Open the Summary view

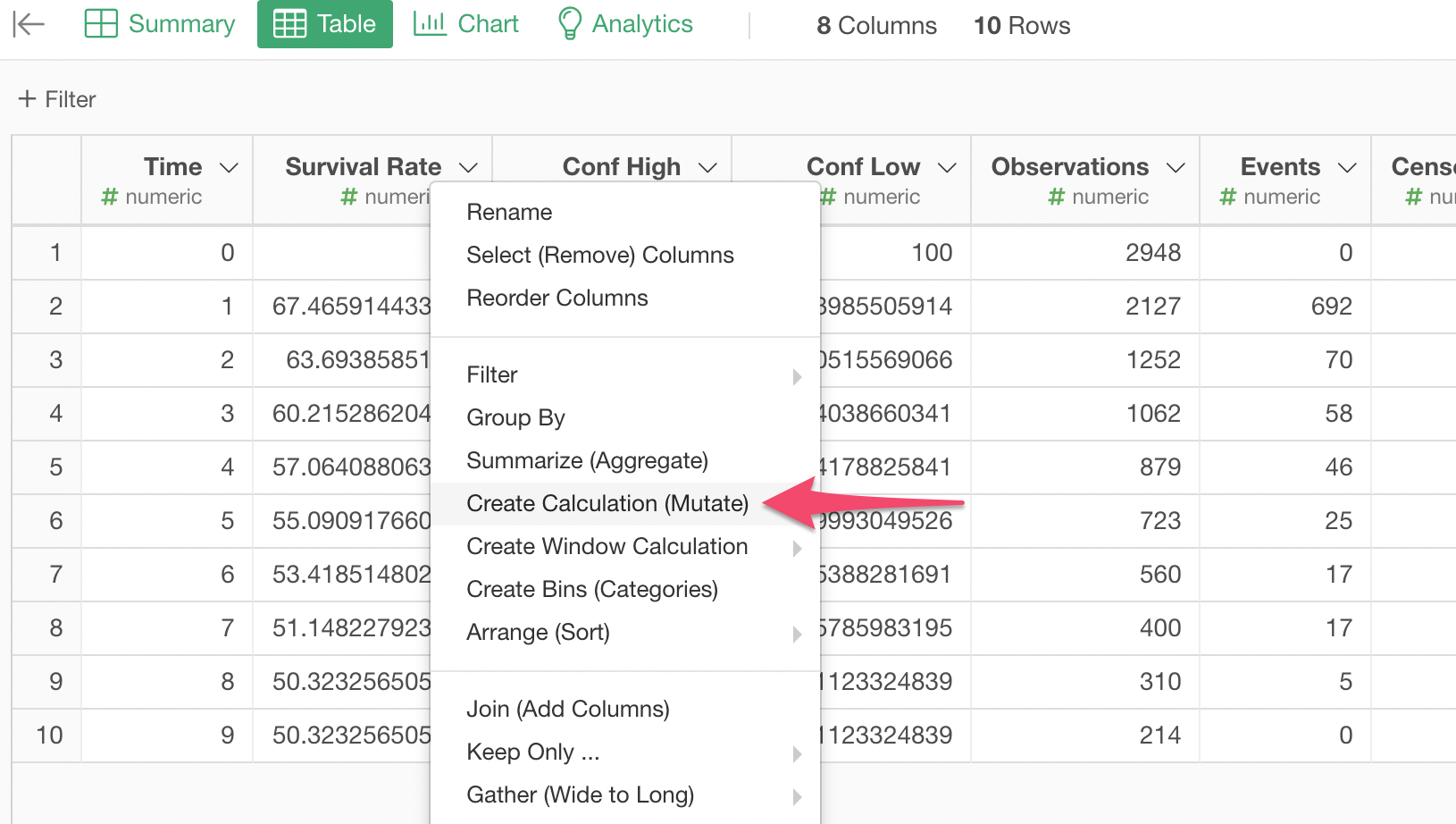click(x=160, y=24)
